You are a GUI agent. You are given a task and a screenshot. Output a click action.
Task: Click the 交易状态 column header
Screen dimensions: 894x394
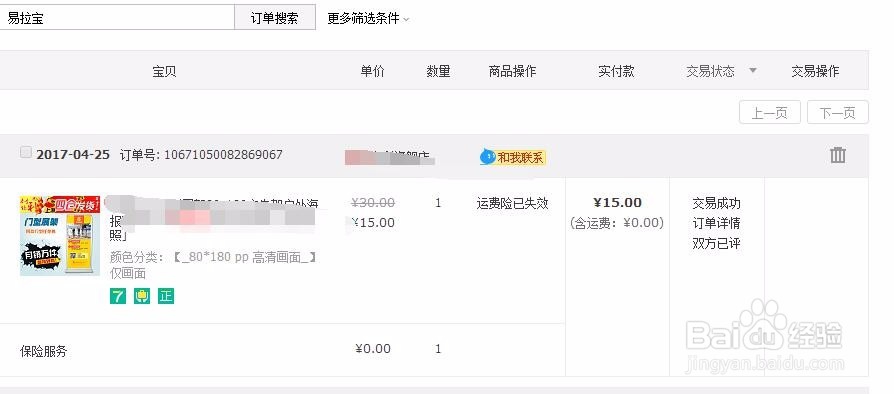(710, 71)
